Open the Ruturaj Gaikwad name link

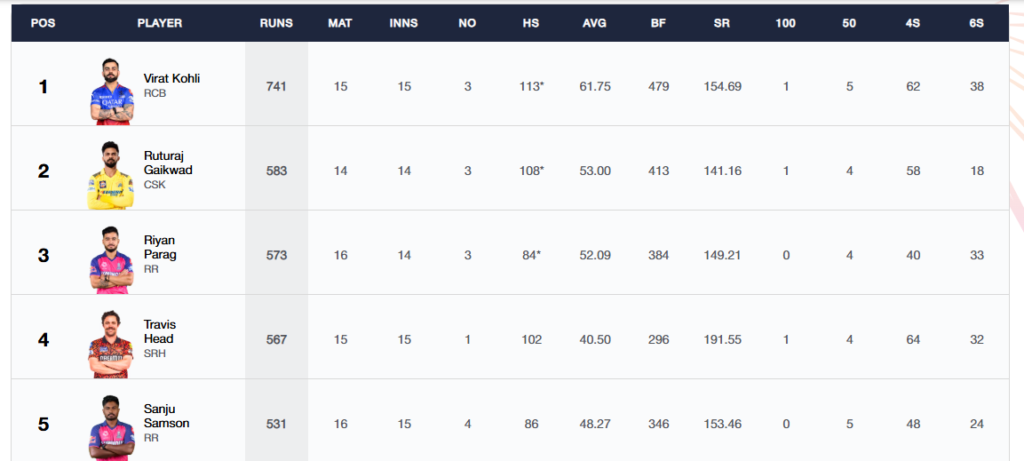(x=168, y=163)
